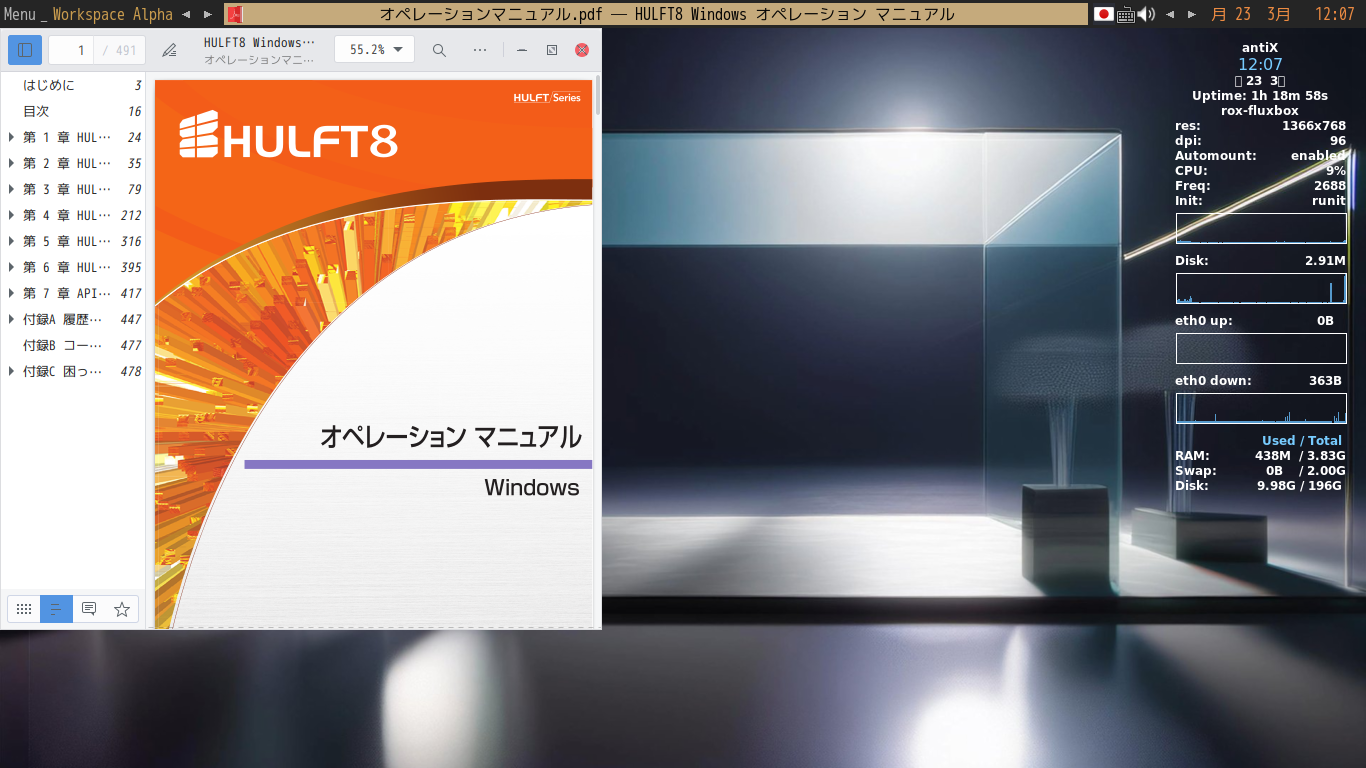Expand the 第 2 章 outline node
Screen dimensions: 1366x768
point(11,163)
